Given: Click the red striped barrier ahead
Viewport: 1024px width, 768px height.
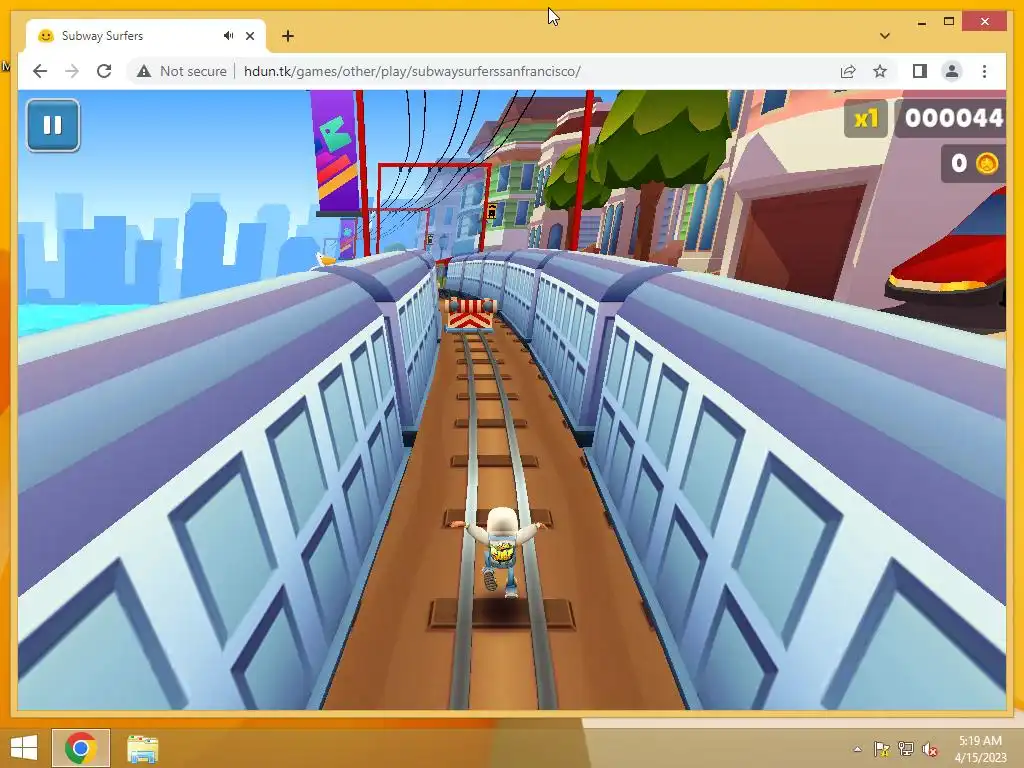Looking at the screenshot, I should [472, 313].
